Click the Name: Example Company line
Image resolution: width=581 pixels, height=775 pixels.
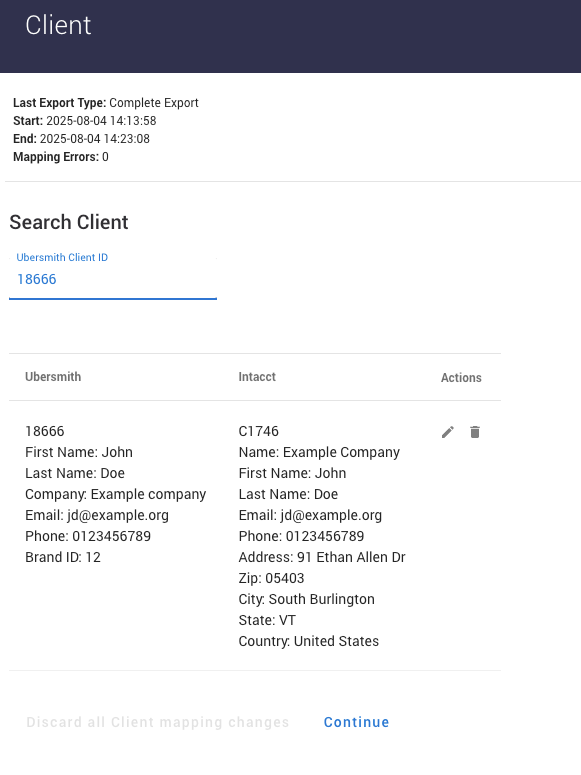click(319, 452)
